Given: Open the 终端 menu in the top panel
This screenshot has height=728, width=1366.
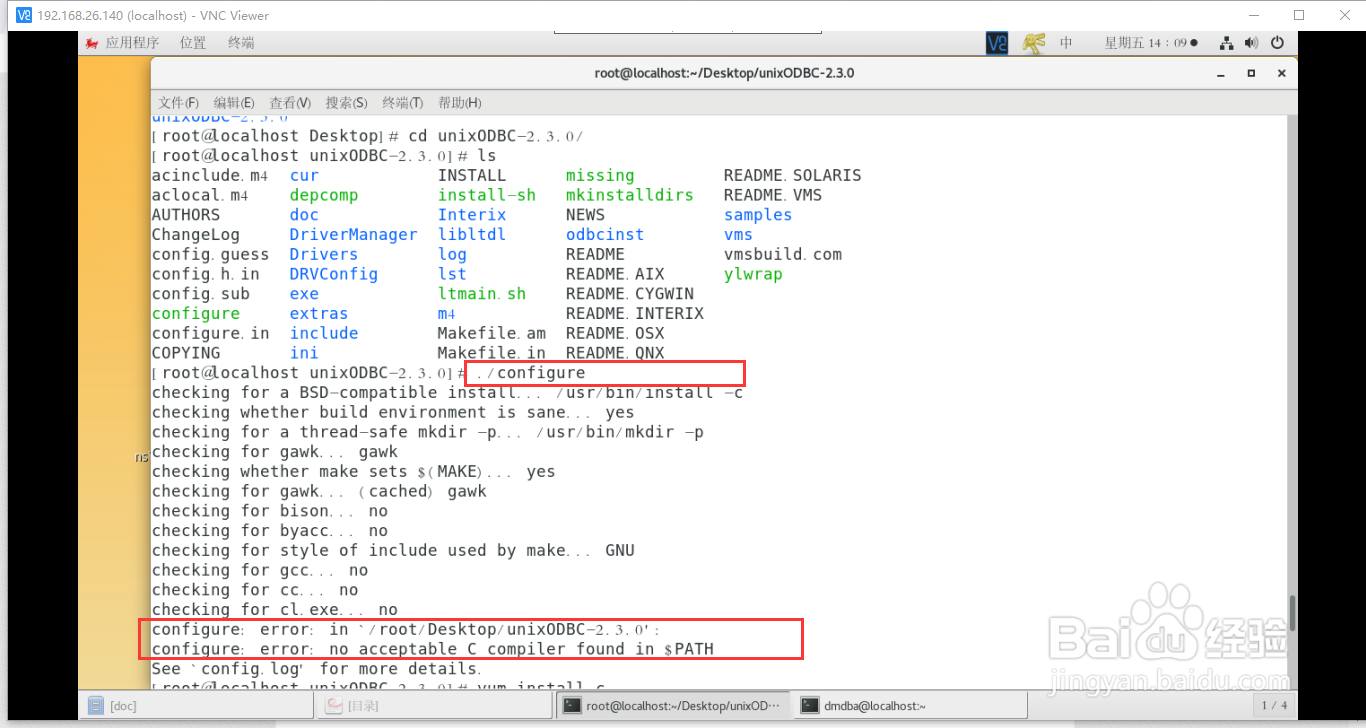Looking at the screenshot, I should (241, 43).
